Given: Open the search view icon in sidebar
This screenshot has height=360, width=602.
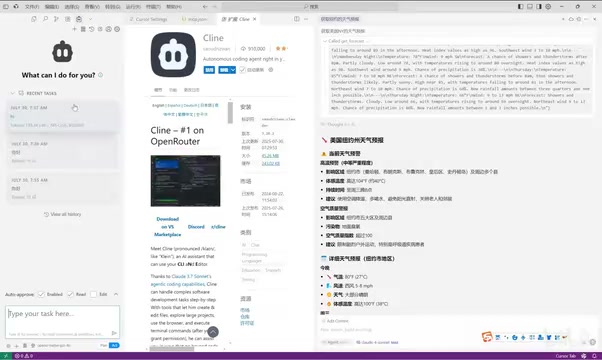Looking at the screenshot, I should coord(45,19).
